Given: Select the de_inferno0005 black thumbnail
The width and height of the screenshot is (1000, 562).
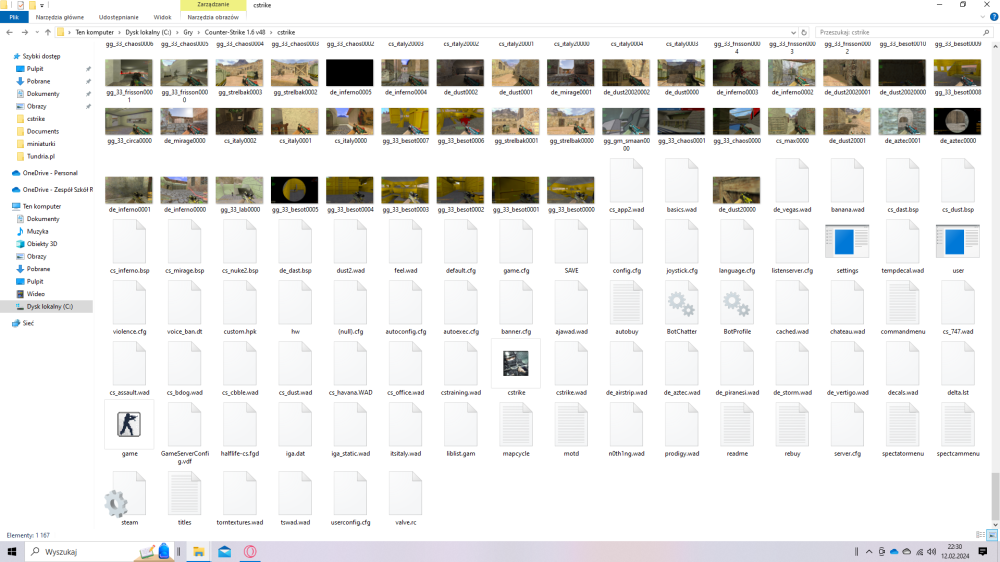Looking at the screenshot, I should [x=349, y=73].
